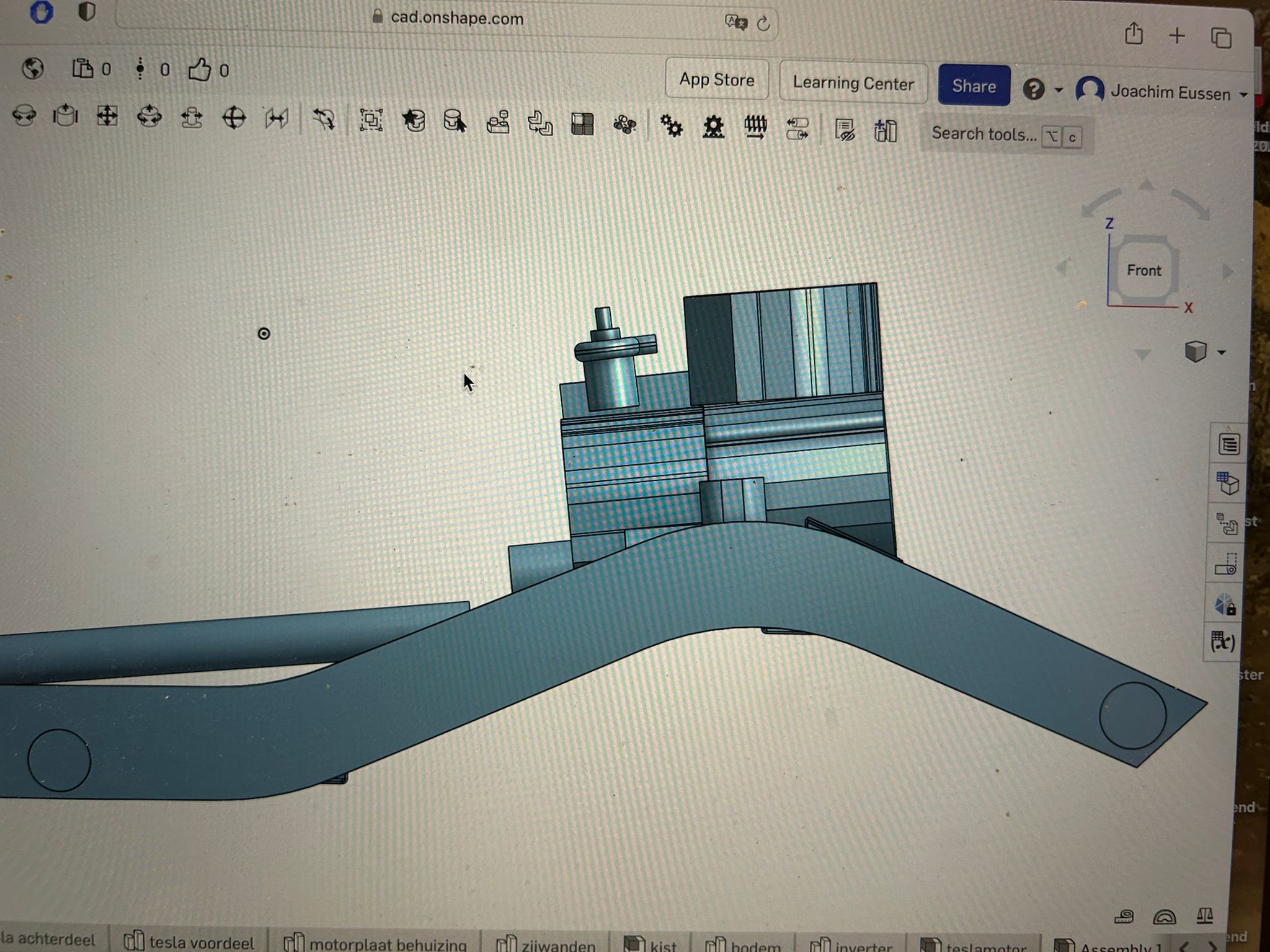Click the Slider mate icon

point(66,116)
